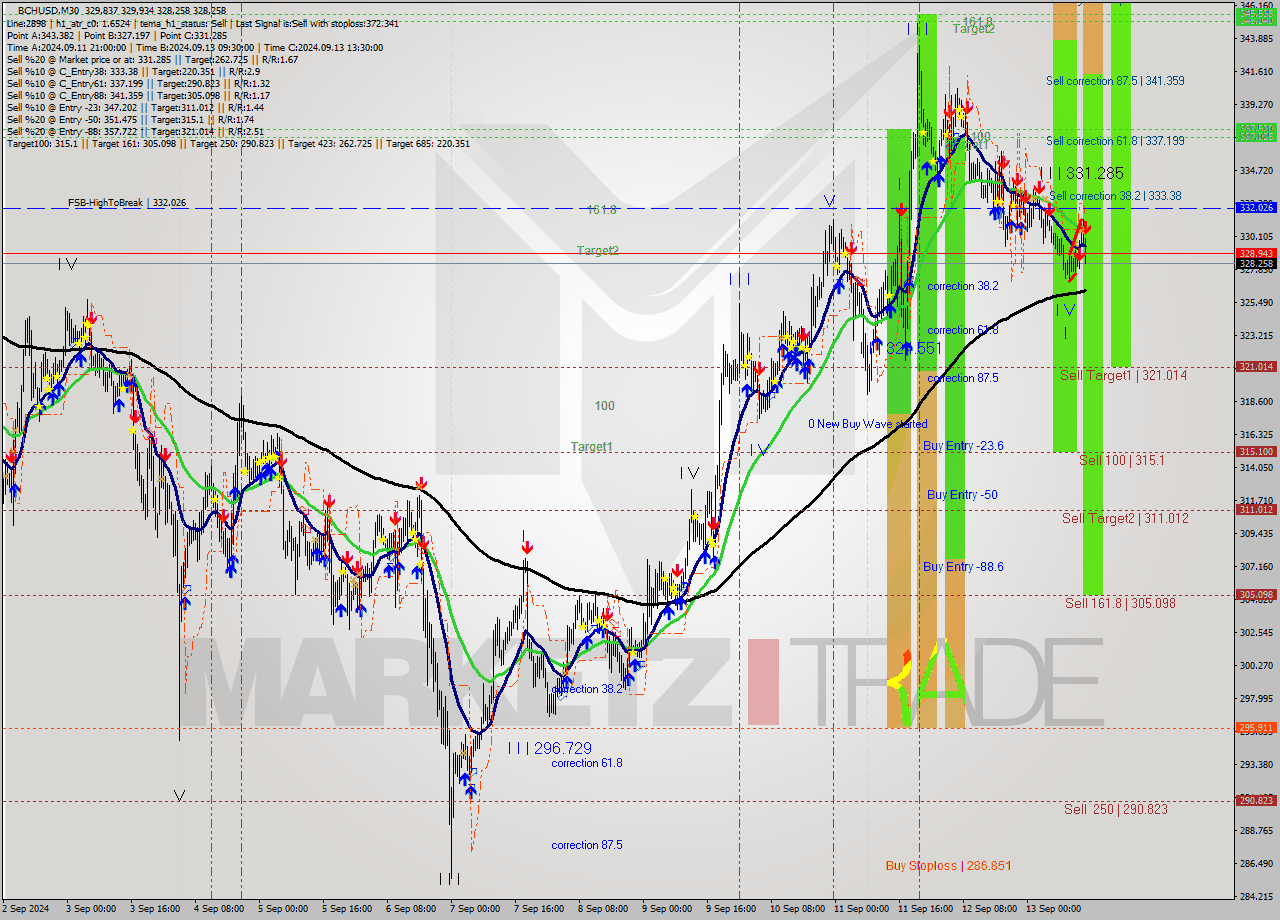The width and height of the screenshot is (1280, 920).
Task: Click the FSB-HighToBreak | 332.026 label
Action: (127, 203)
